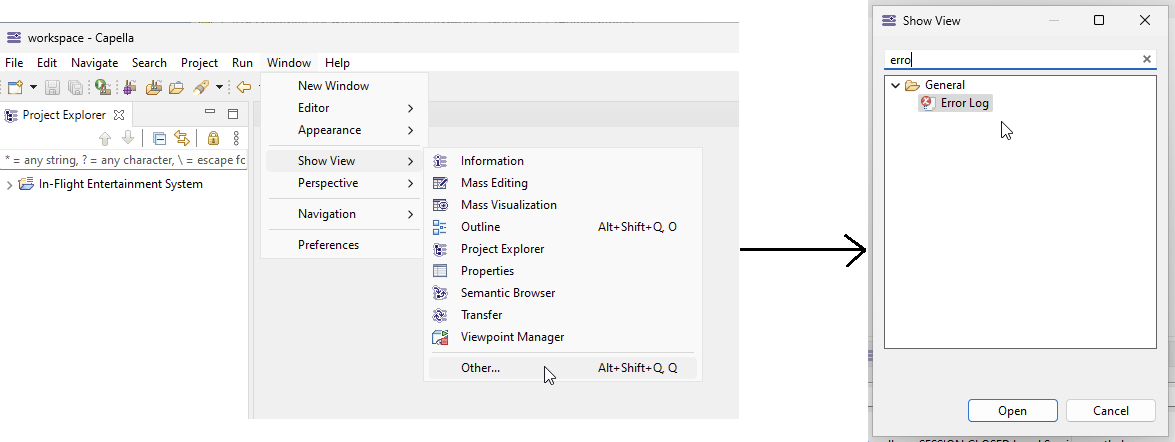Click the padlock icon in Project Explorer

point(213,138)
